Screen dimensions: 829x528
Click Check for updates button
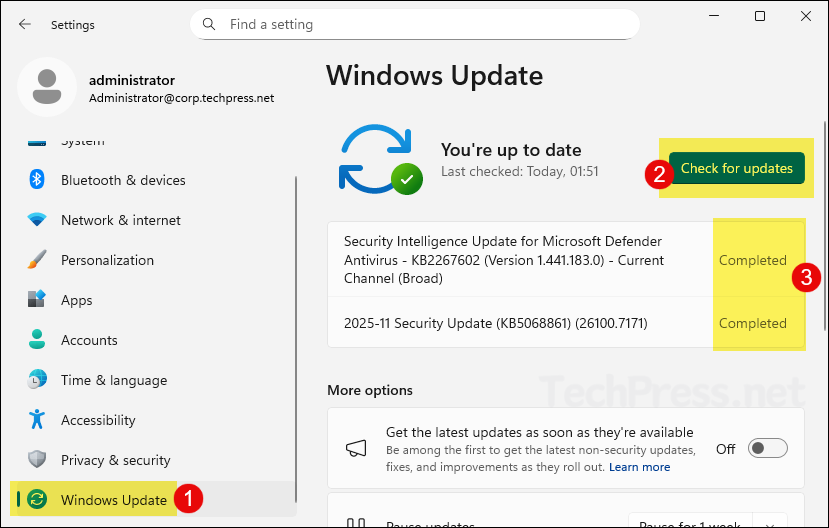point(736,168)
